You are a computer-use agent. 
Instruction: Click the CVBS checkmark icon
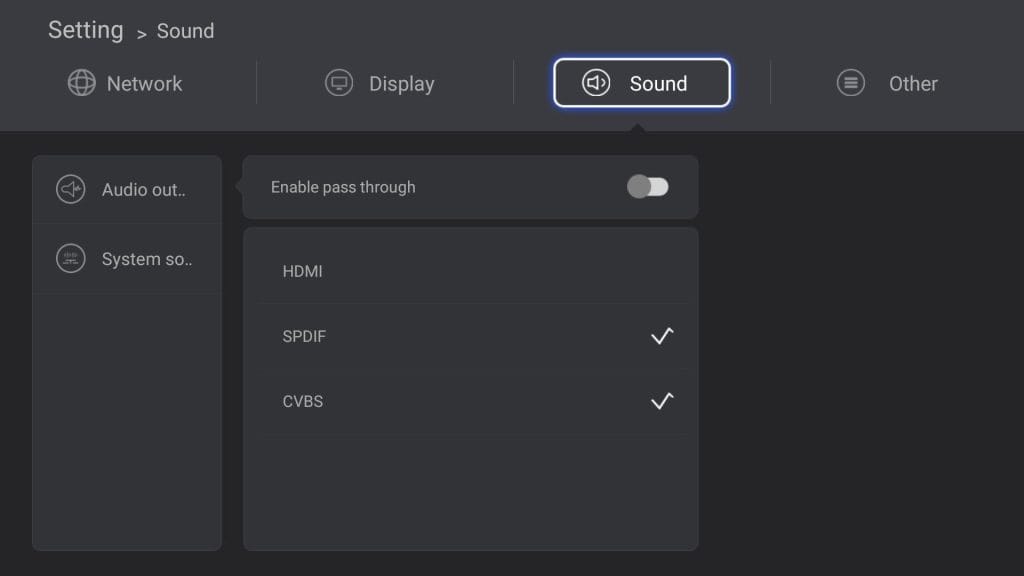pyautogui.click(x=662, y=400)
